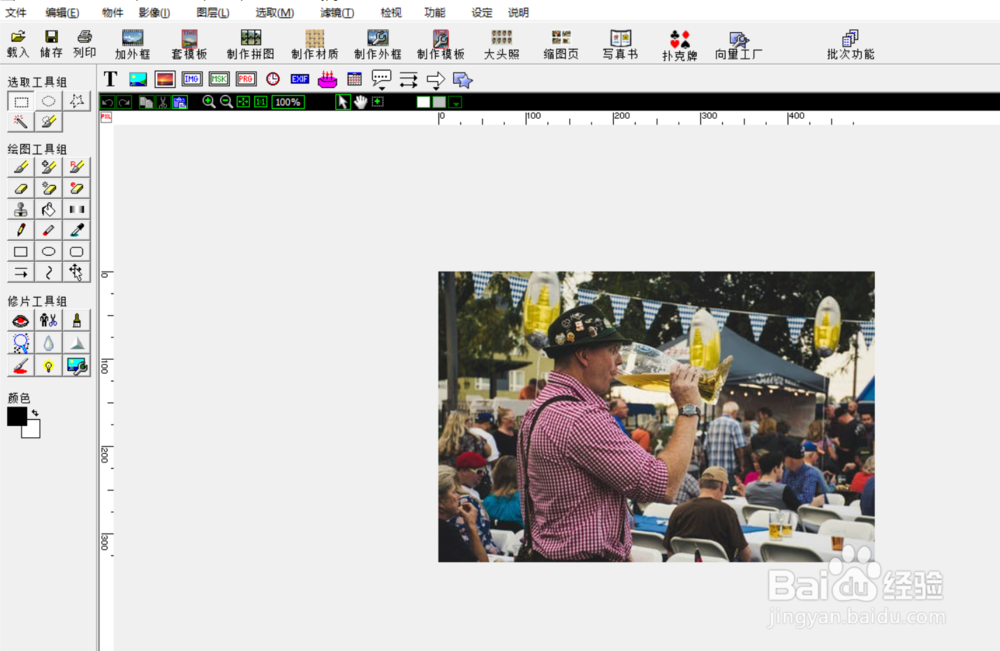1000x651 pixels.
Task: Open the 选取(M) menu
Action: tap(275, 12)
